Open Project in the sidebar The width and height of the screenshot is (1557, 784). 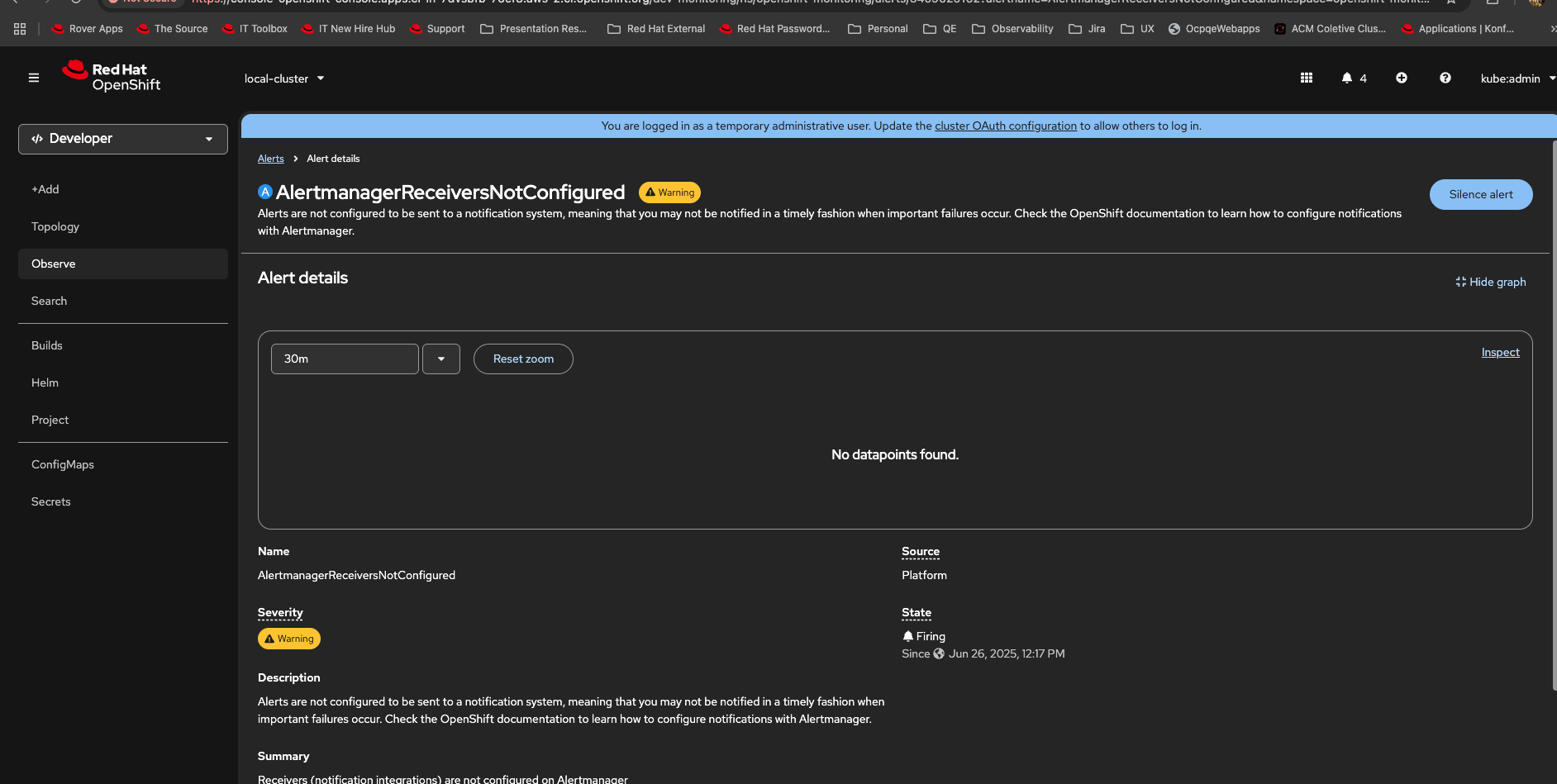pos(123,420)
